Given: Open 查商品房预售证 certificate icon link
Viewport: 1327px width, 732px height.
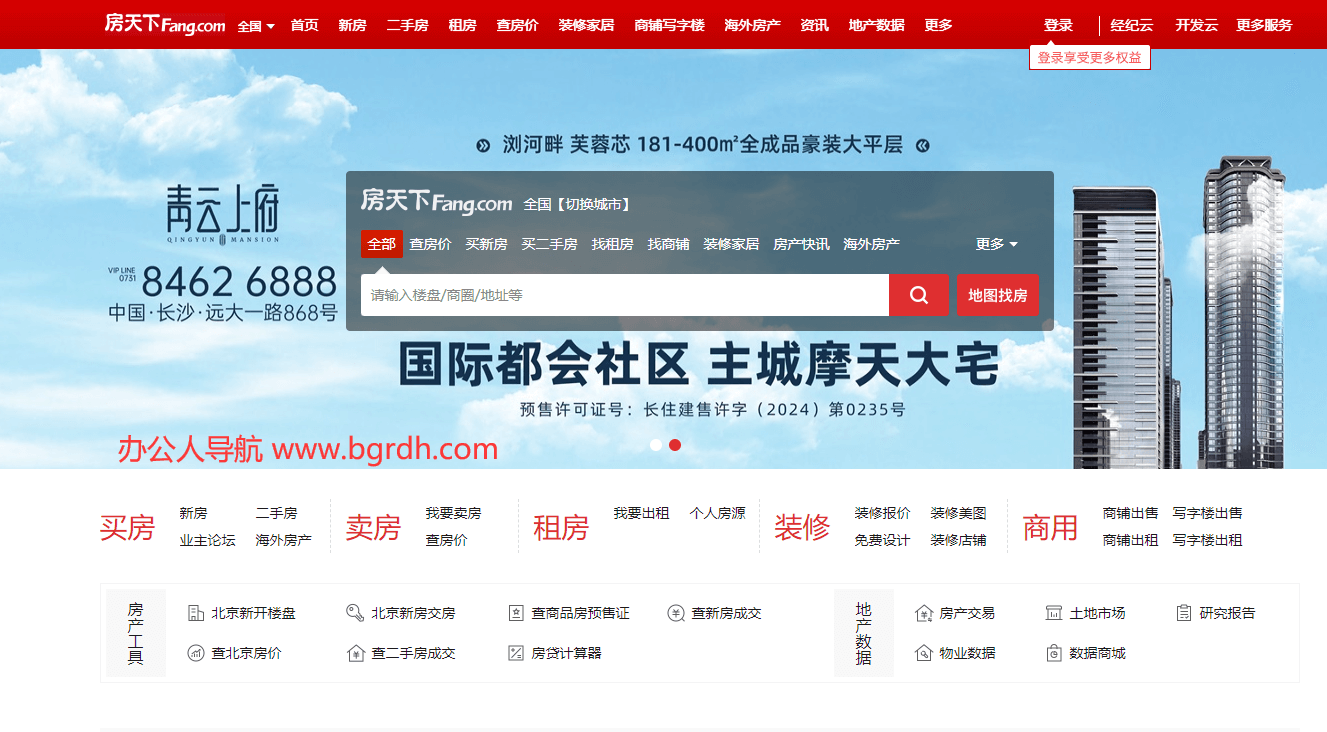Looking at the screenshot, I should point(568,613).
